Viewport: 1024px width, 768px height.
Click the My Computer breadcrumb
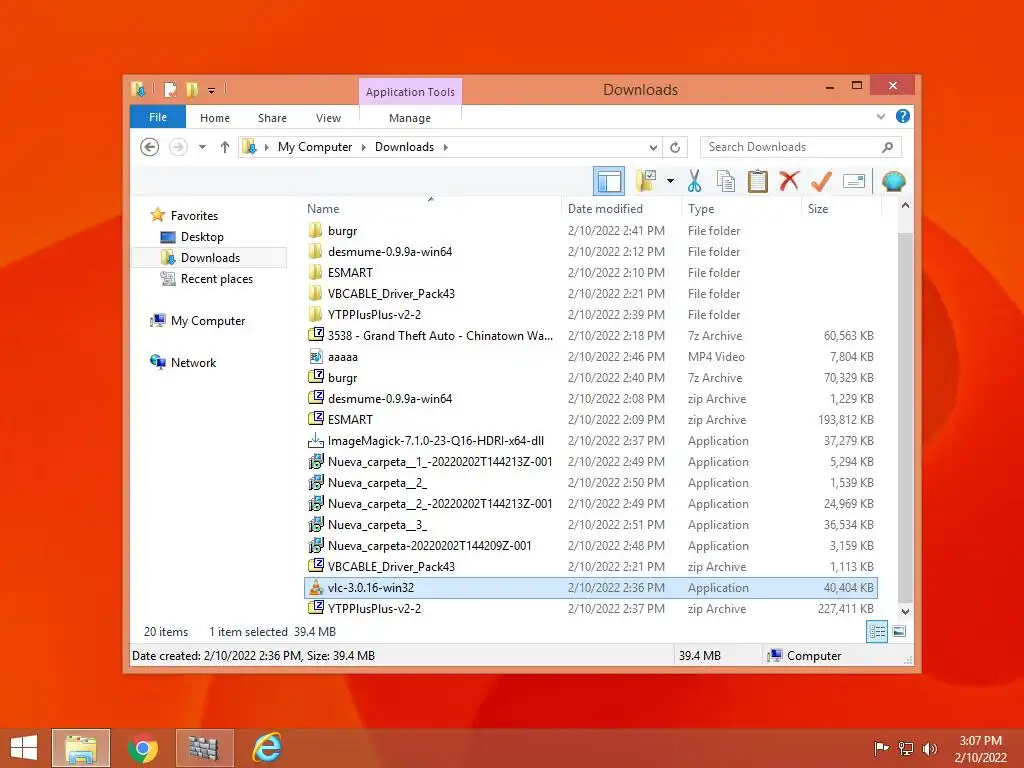click(315, 147)
